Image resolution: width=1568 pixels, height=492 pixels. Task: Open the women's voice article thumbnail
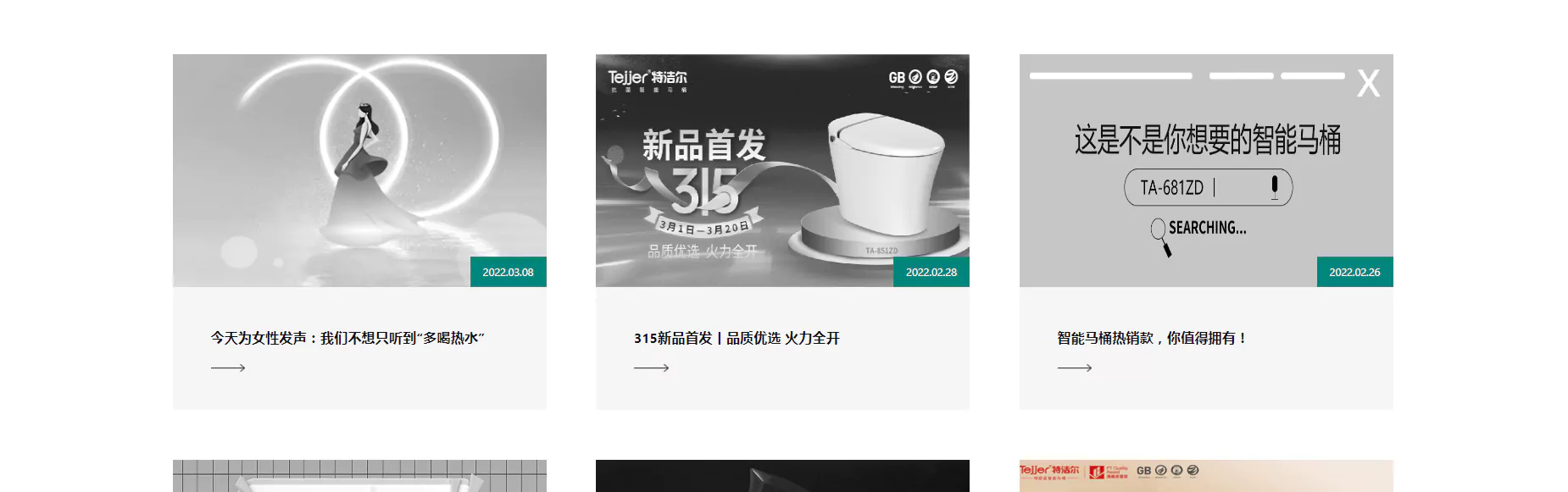pos(359,170)
